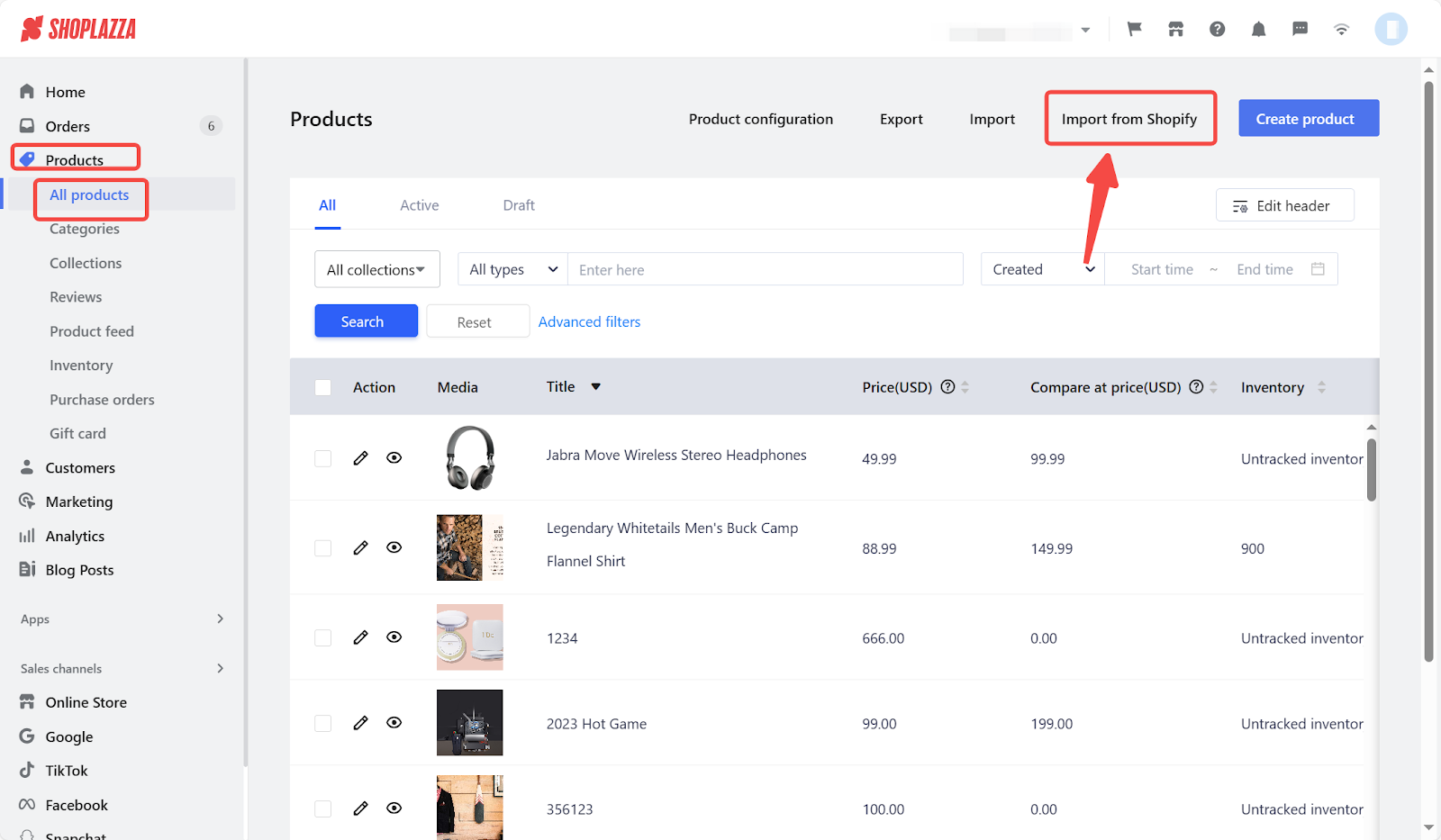Viewport: 1441px width, 840px height.
Task: Preview product 1234 with eye icon
Action: [394, 637]
